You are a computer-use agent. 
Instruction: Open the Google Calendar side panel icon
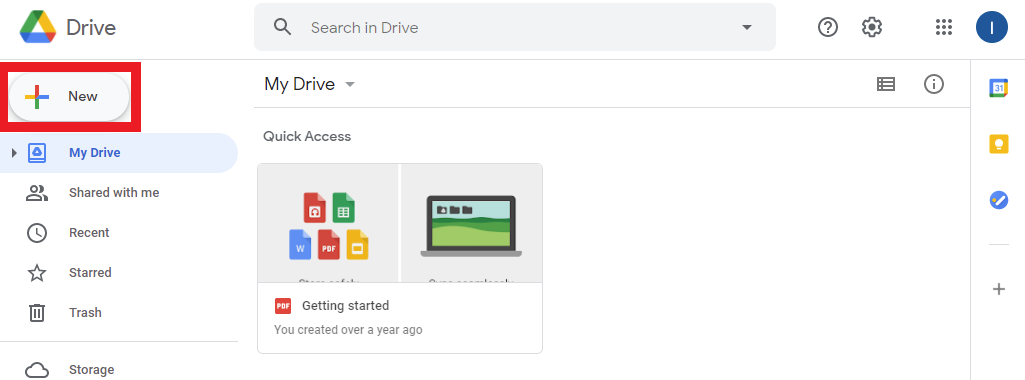(x=998, y=88)
